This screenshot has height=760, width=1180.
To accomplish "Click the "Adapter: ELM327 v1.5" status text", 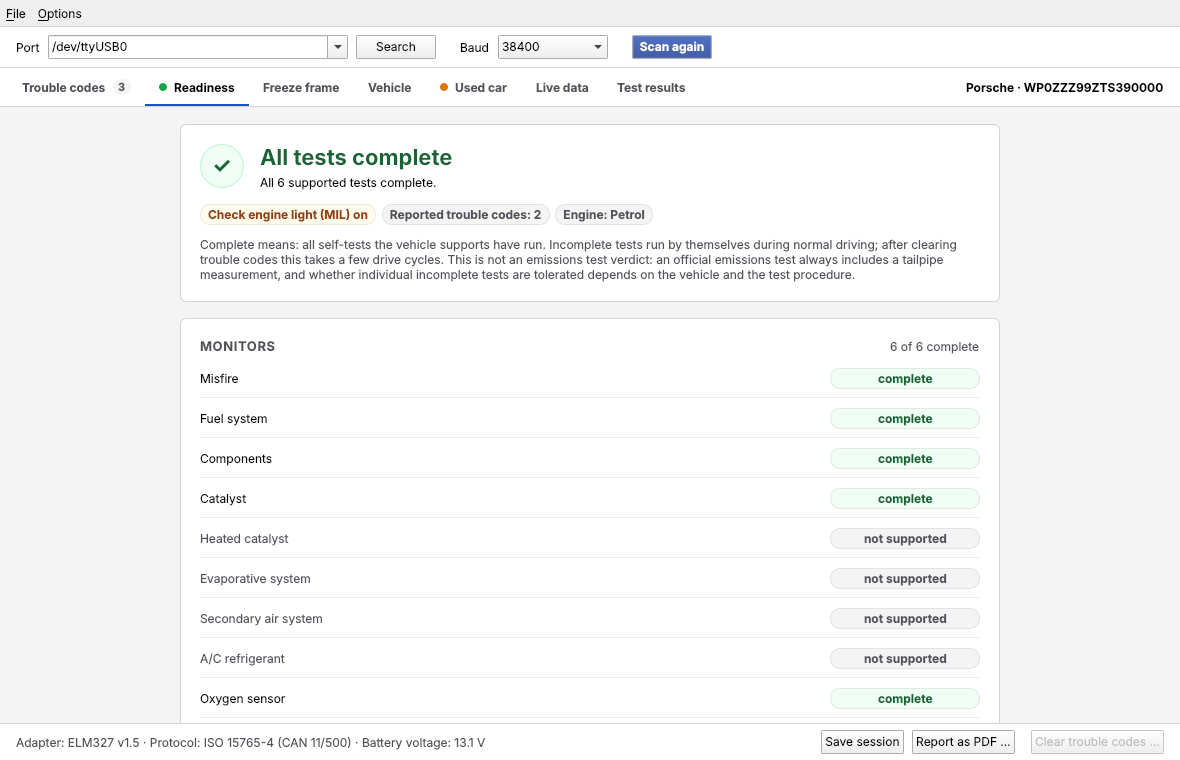I will (78, 743).
